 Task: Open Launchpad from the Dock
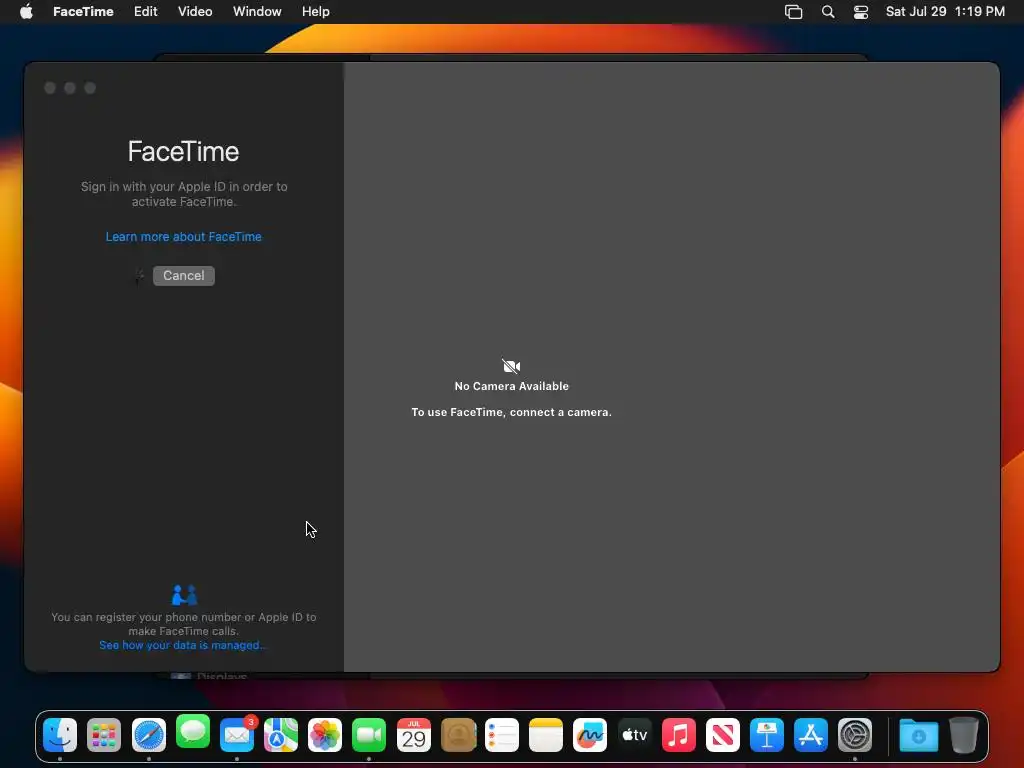coord(104,735)
